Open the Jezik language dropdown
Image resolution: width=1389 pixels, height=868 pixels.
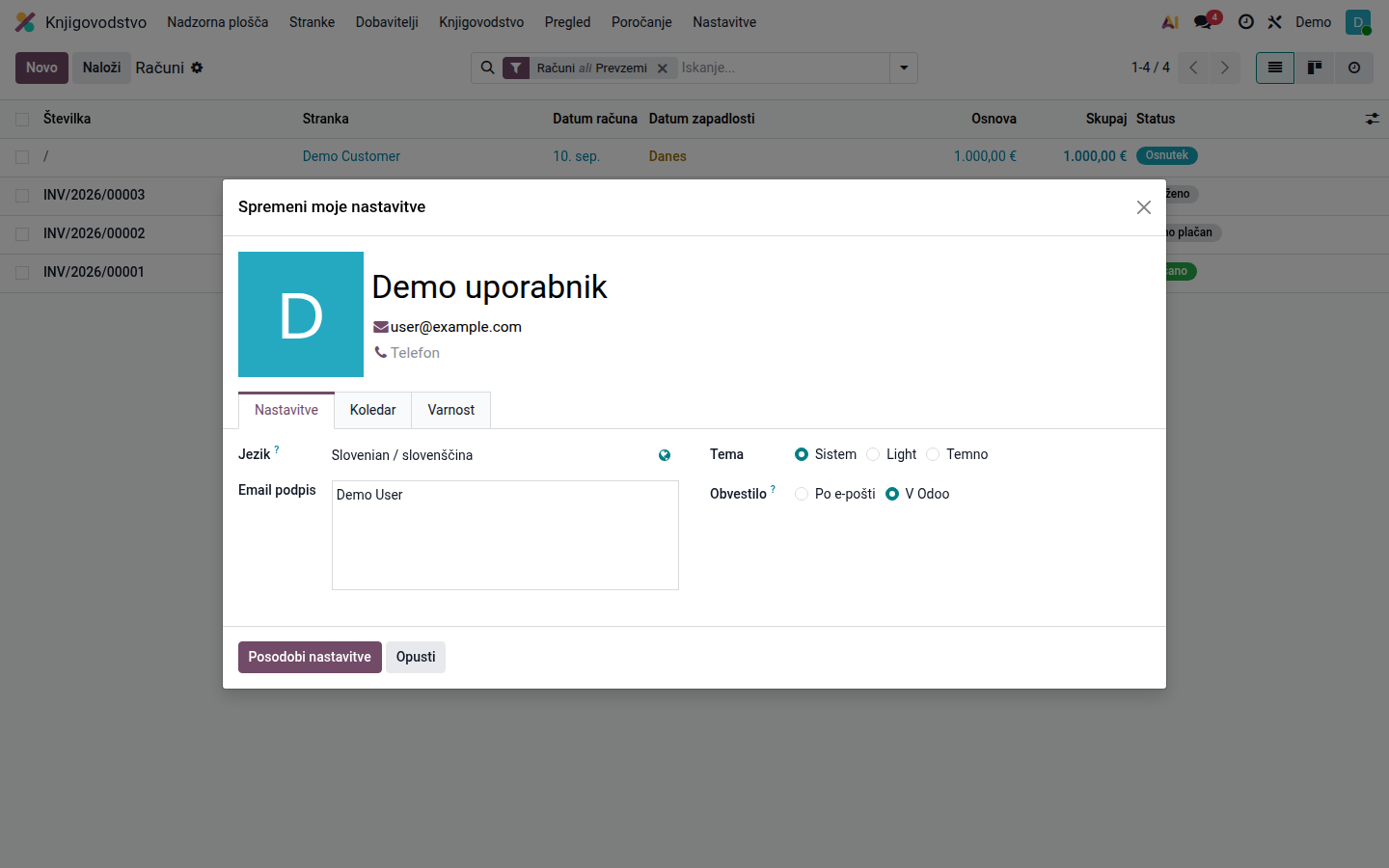(x=492, y=455)
